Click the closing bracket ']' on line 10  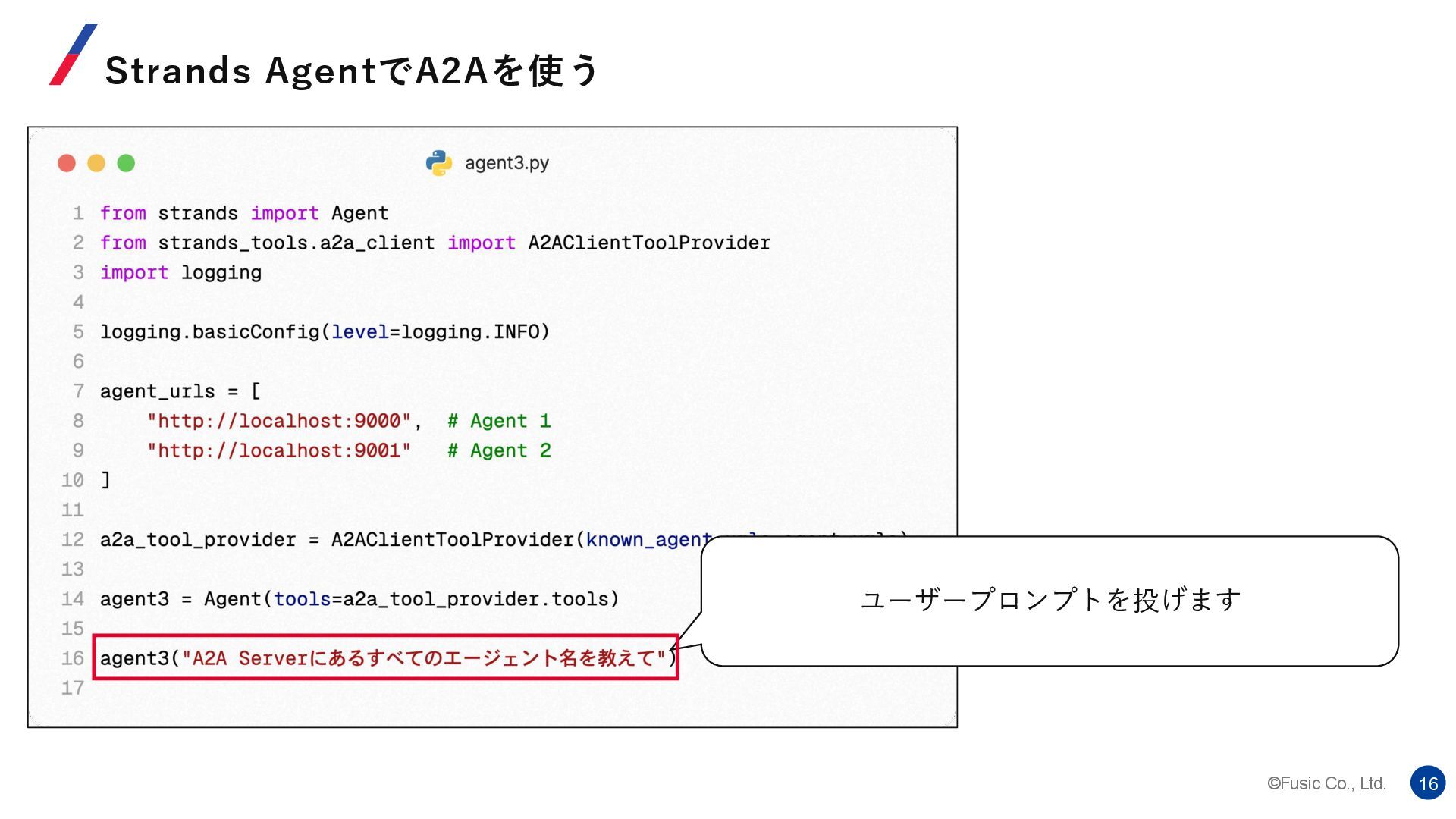[x=105, y=480]
